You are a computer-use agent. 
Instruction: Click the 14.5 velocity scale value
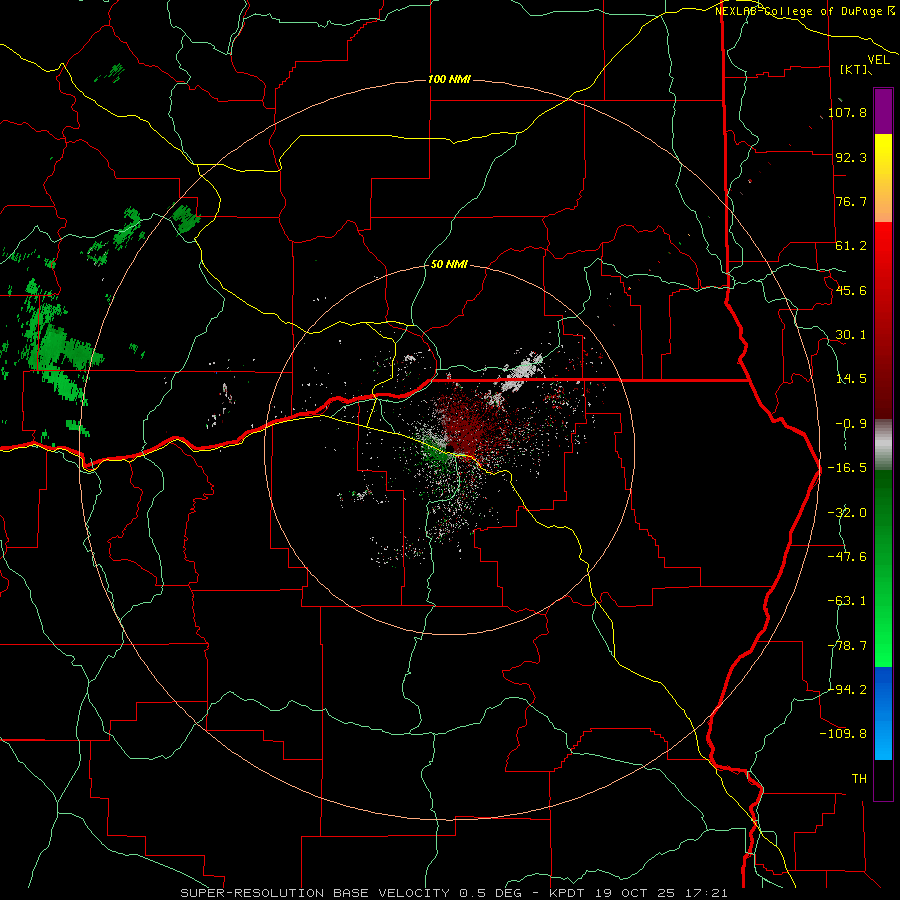851,379
